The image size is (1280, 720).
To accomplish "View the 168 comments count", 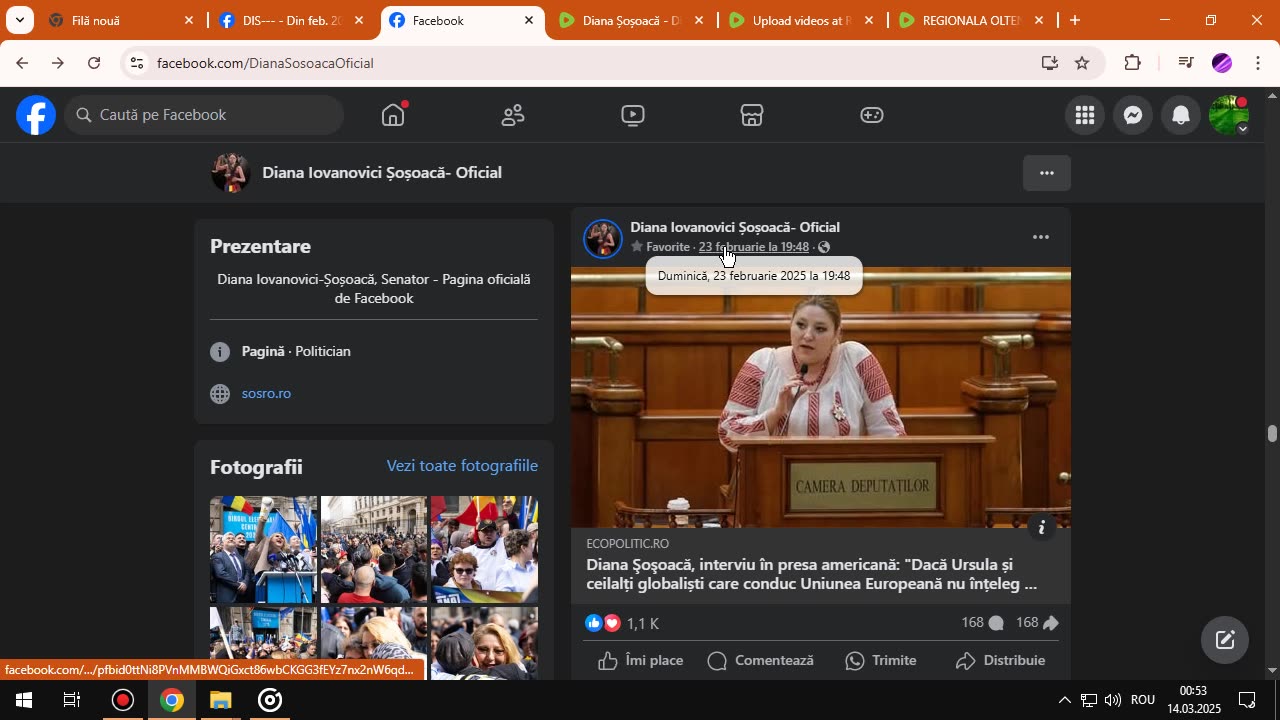I will coord(982,623).
